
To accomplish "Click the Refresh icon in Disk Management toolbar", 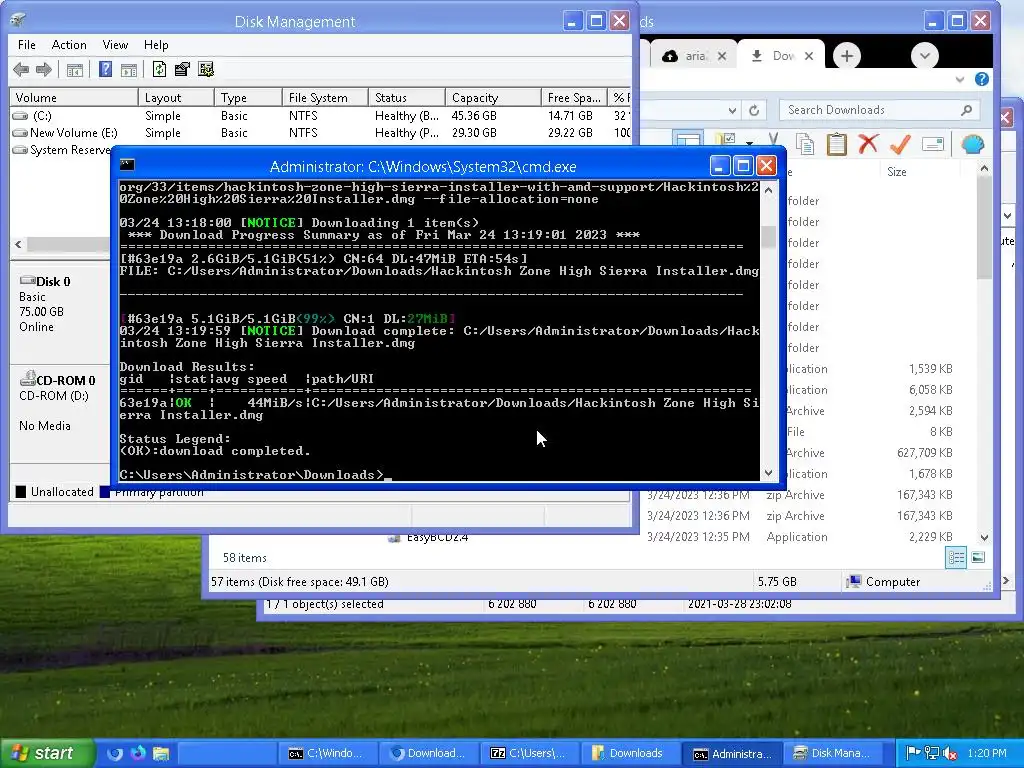I will coord(159,69).
